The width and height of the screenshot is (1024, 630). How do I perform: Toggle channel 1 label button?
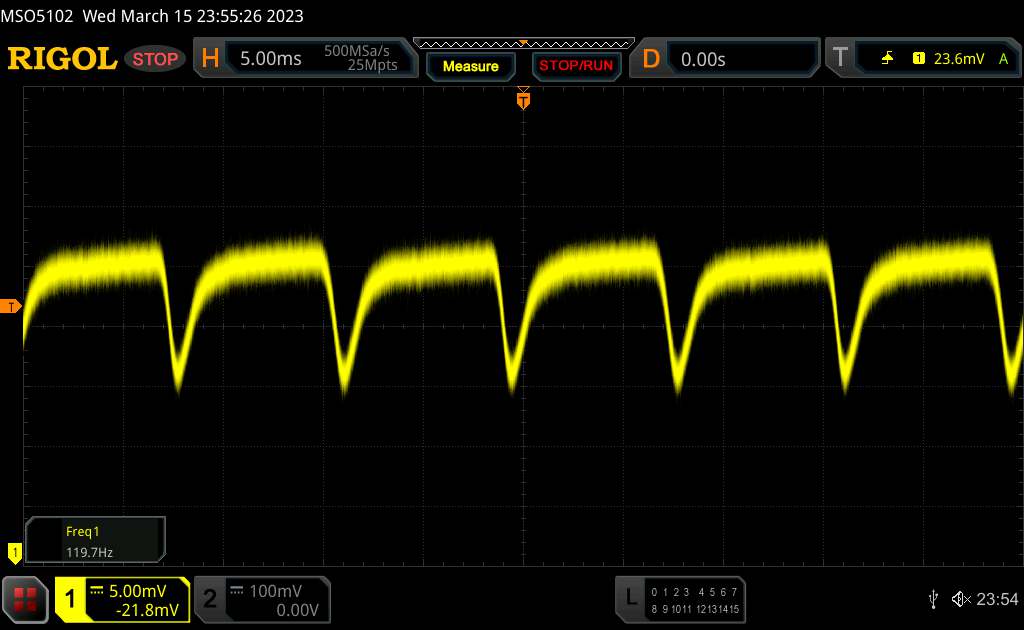pos(71,599)
